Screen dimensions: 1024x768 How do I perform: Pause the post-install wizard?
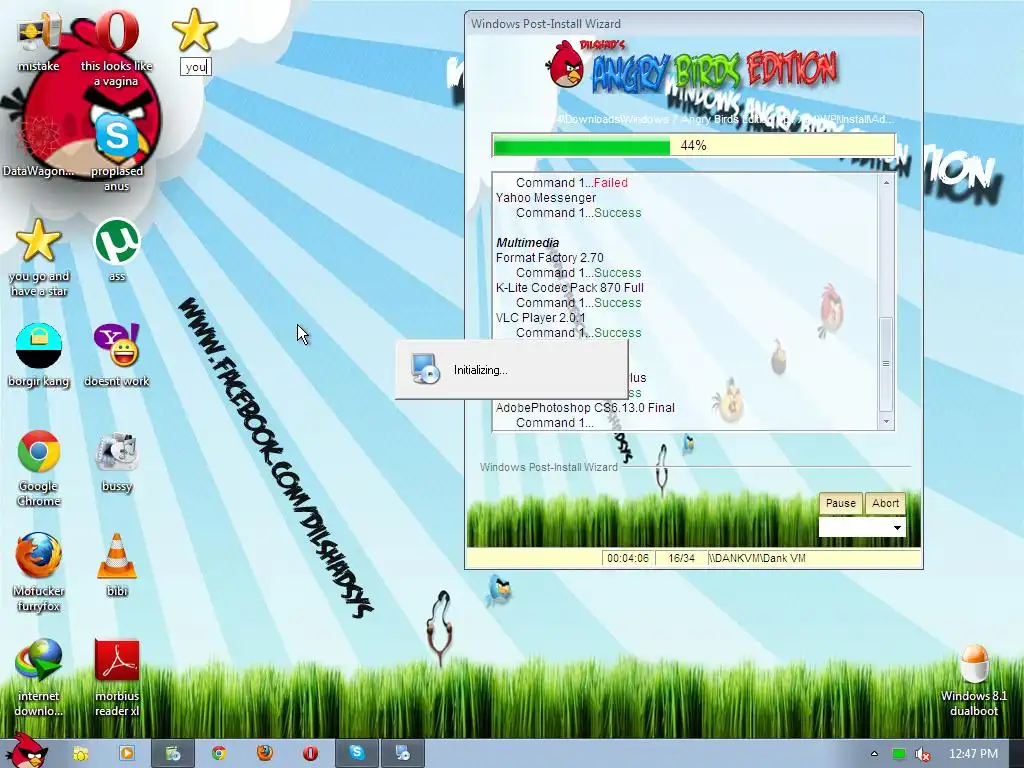(x=840, y=504)
